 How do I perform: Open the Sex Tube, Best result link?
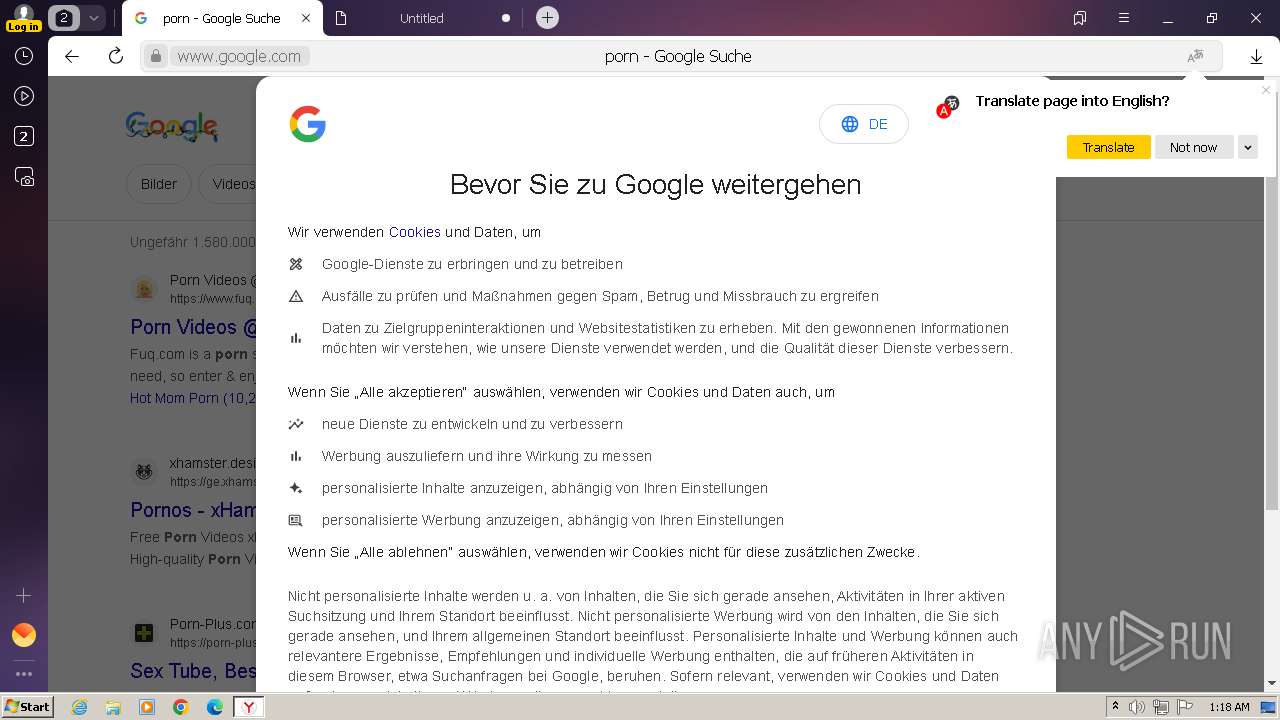193,670
